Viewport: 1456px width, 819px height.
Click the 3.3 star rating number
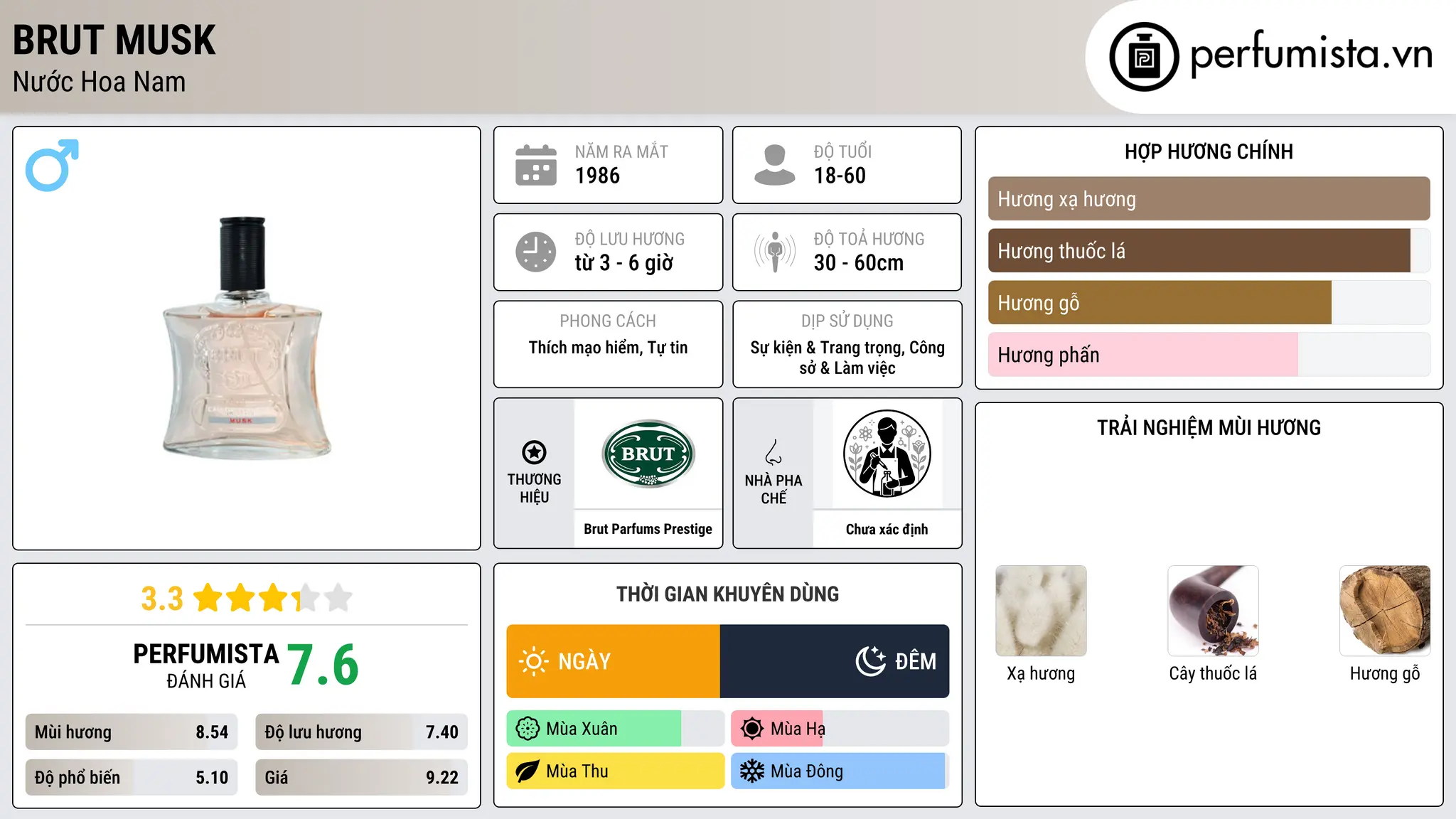coord(162,599)
